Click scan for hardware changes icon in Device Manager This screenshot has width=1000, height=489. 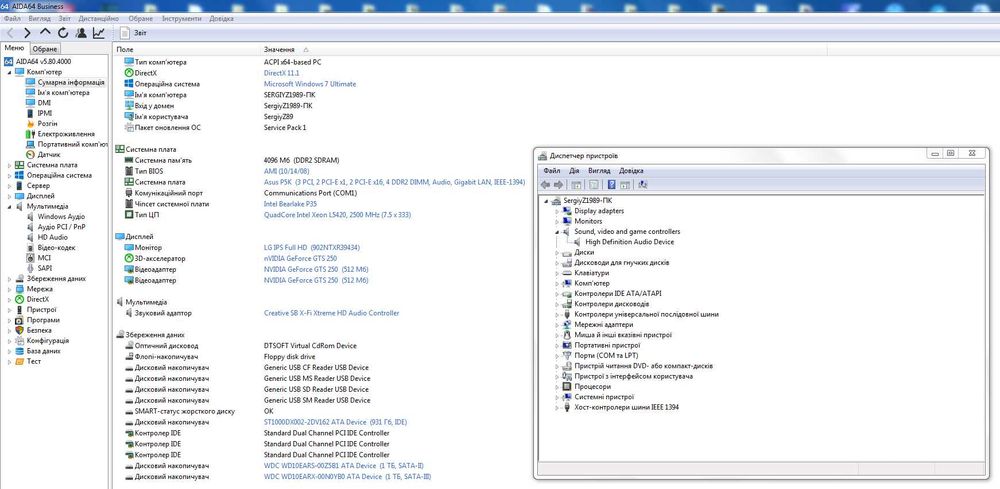click(643, 184)
